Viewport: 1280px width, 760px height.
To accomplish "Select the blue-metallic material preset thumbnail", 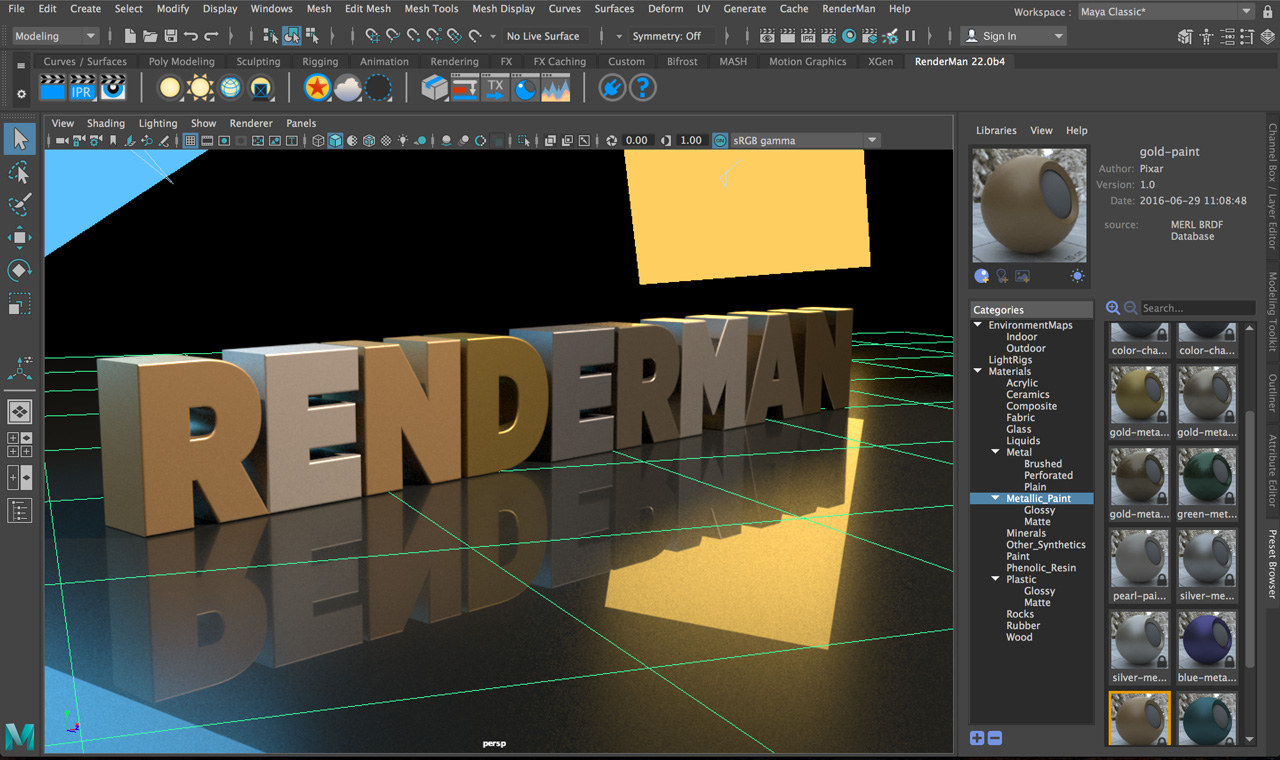I will (x=1207, y=642).
